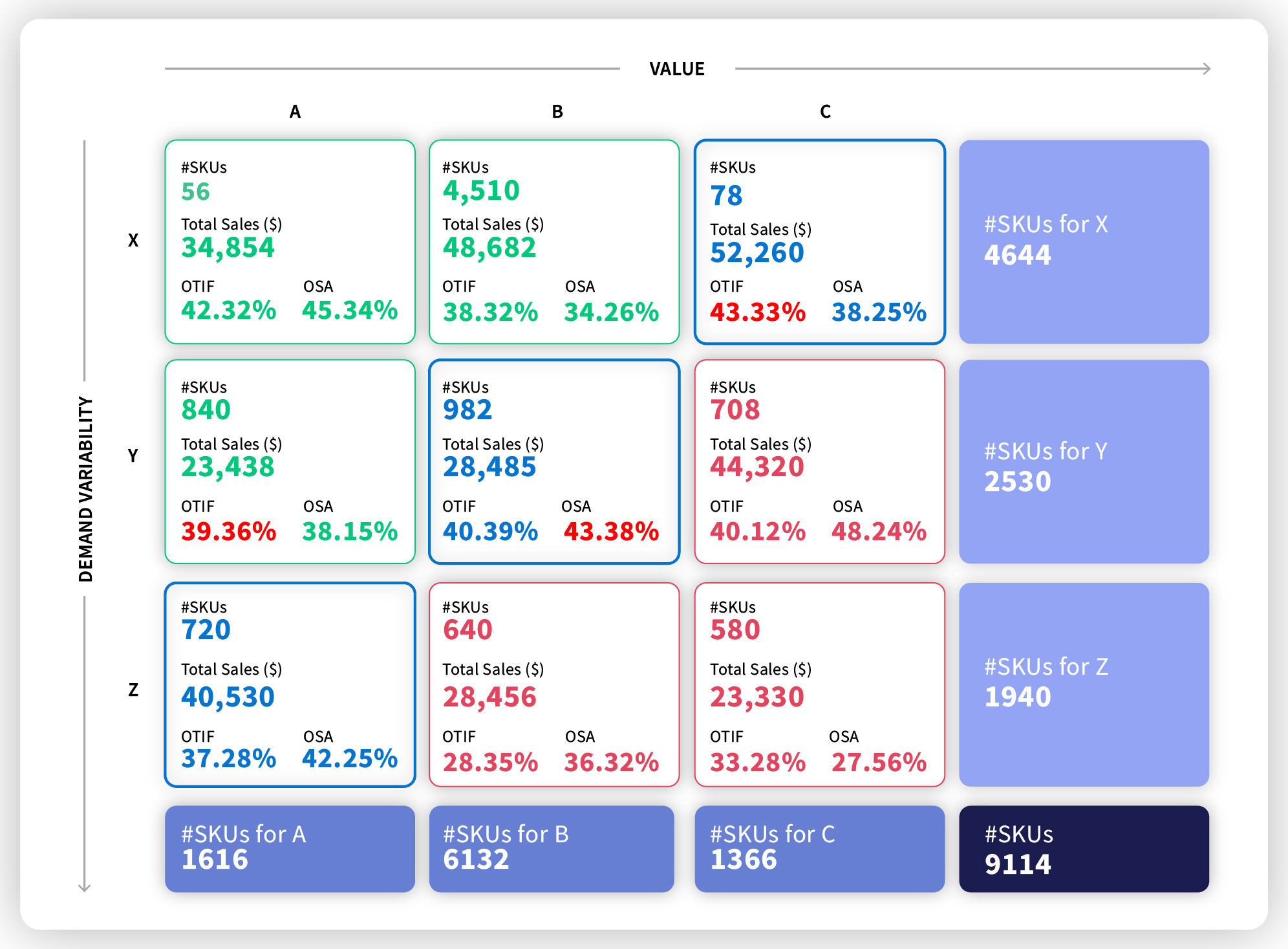Viewport: 1288px width, 949px height.
Task: Click the SKU count 580
Action: point(735,630)
